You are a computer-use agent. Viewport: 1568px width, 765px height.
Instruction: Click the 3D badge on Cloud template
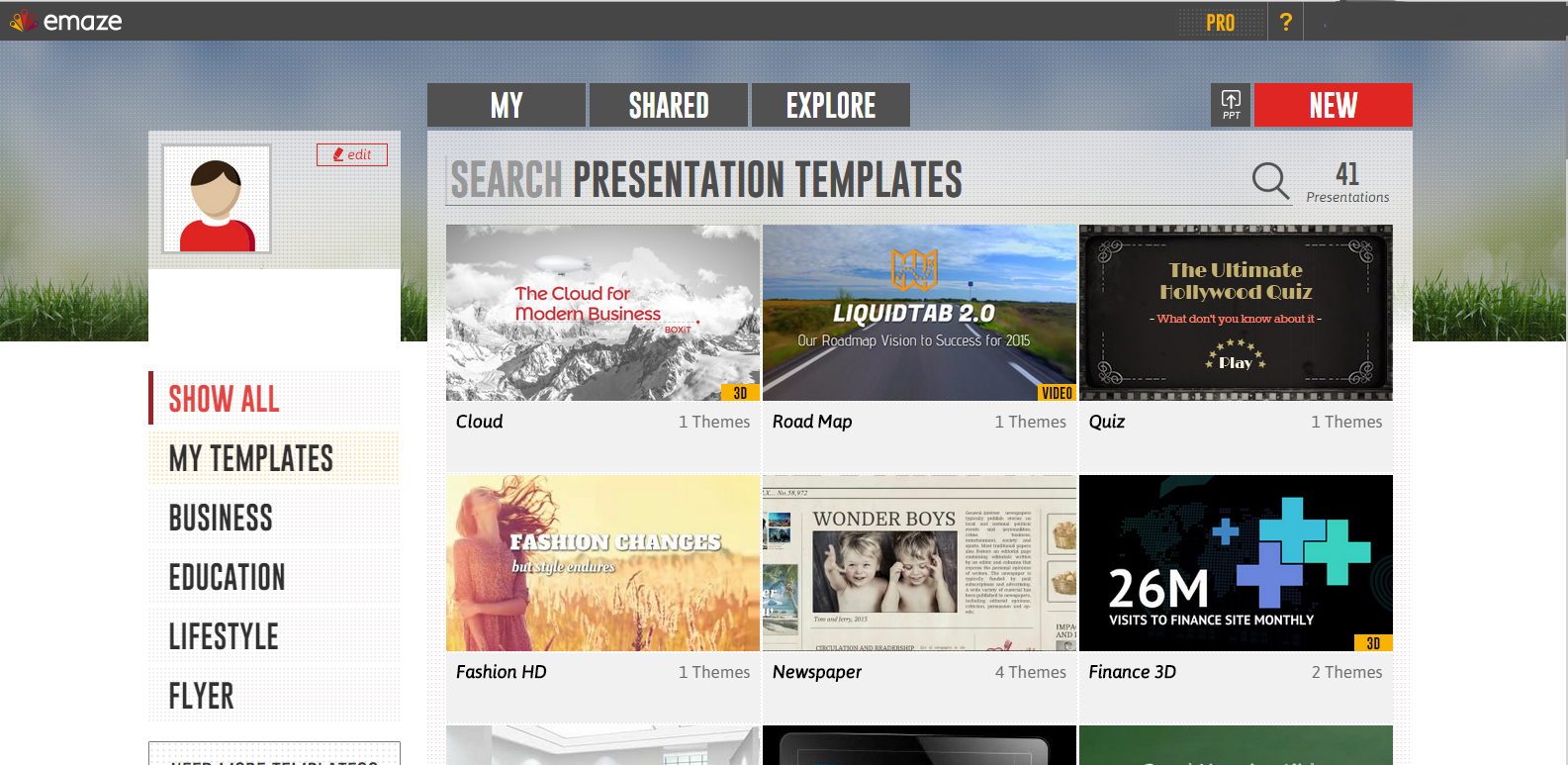740,393
